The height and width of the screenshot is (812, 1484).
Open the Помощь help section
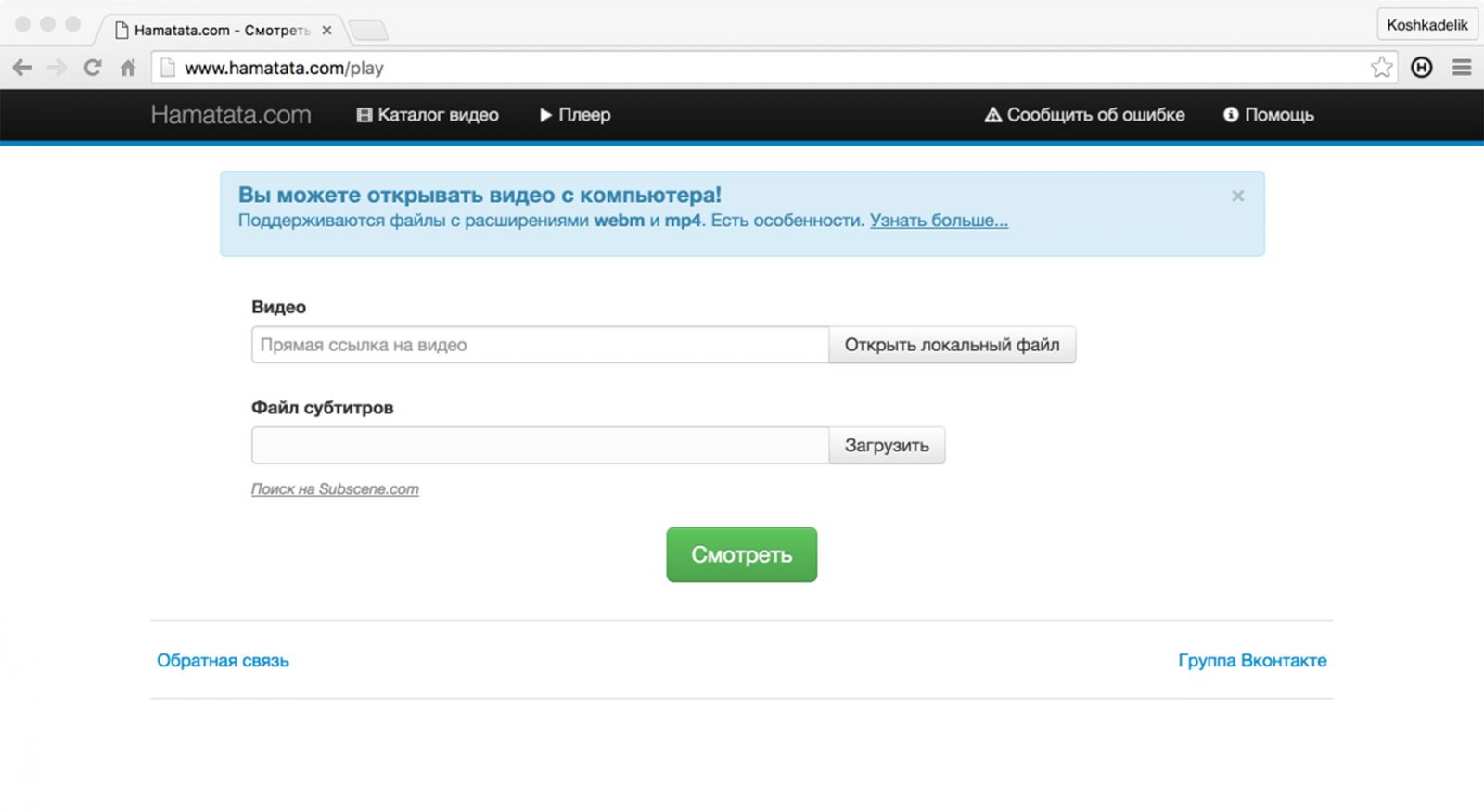(1268, 115)
